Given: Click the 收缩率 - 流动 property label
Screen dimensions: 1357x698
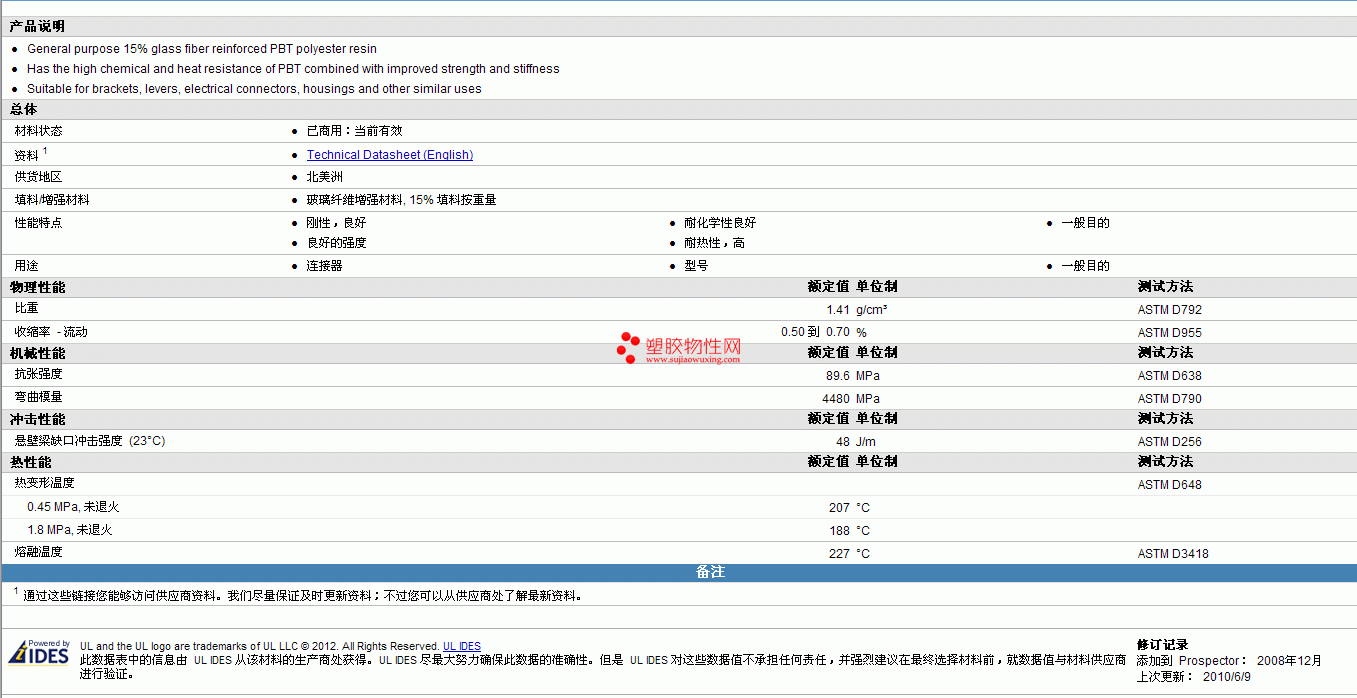Looking at the screenshot, I should (51, 332).
